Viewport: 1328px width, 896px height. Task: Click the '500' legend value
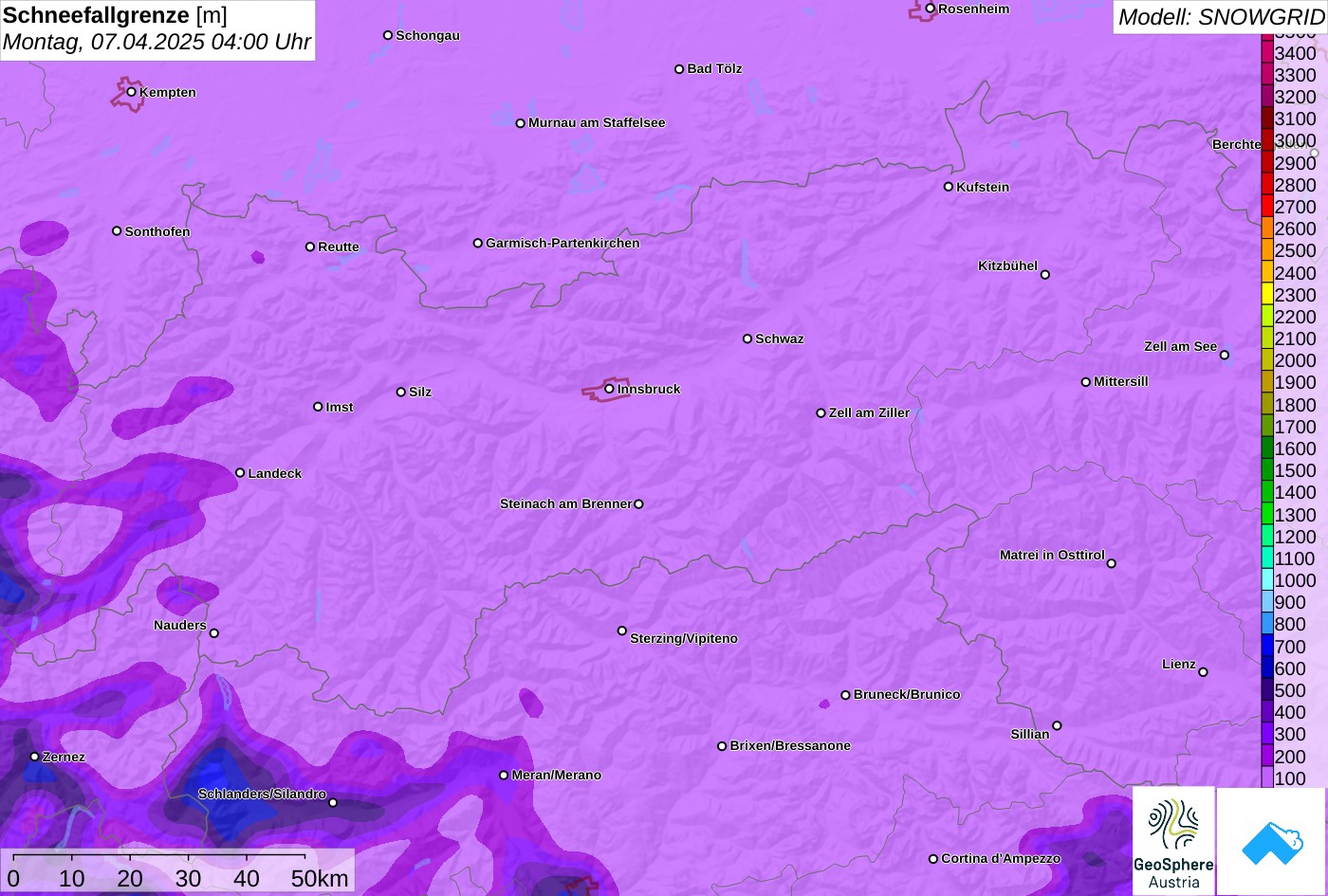[x=1290, y=690]
